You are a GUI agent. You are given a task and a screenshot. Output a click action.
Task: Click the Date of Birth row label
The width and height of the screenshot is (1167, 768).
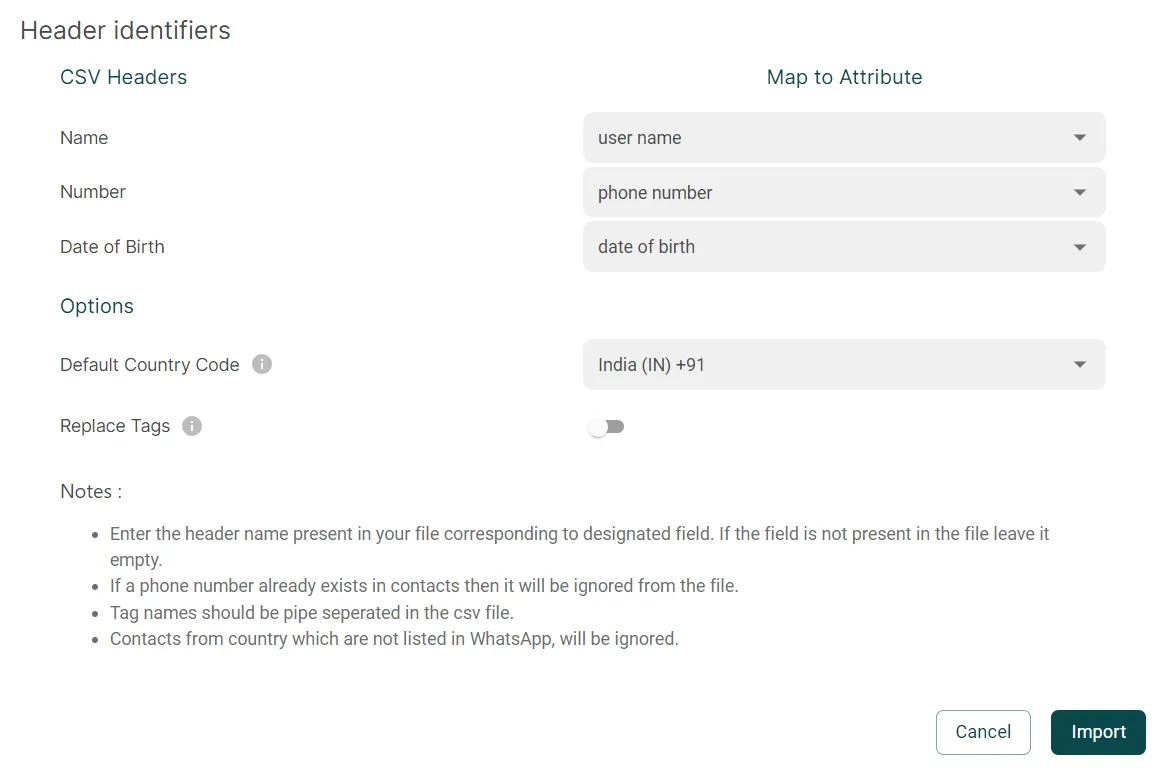112,247
